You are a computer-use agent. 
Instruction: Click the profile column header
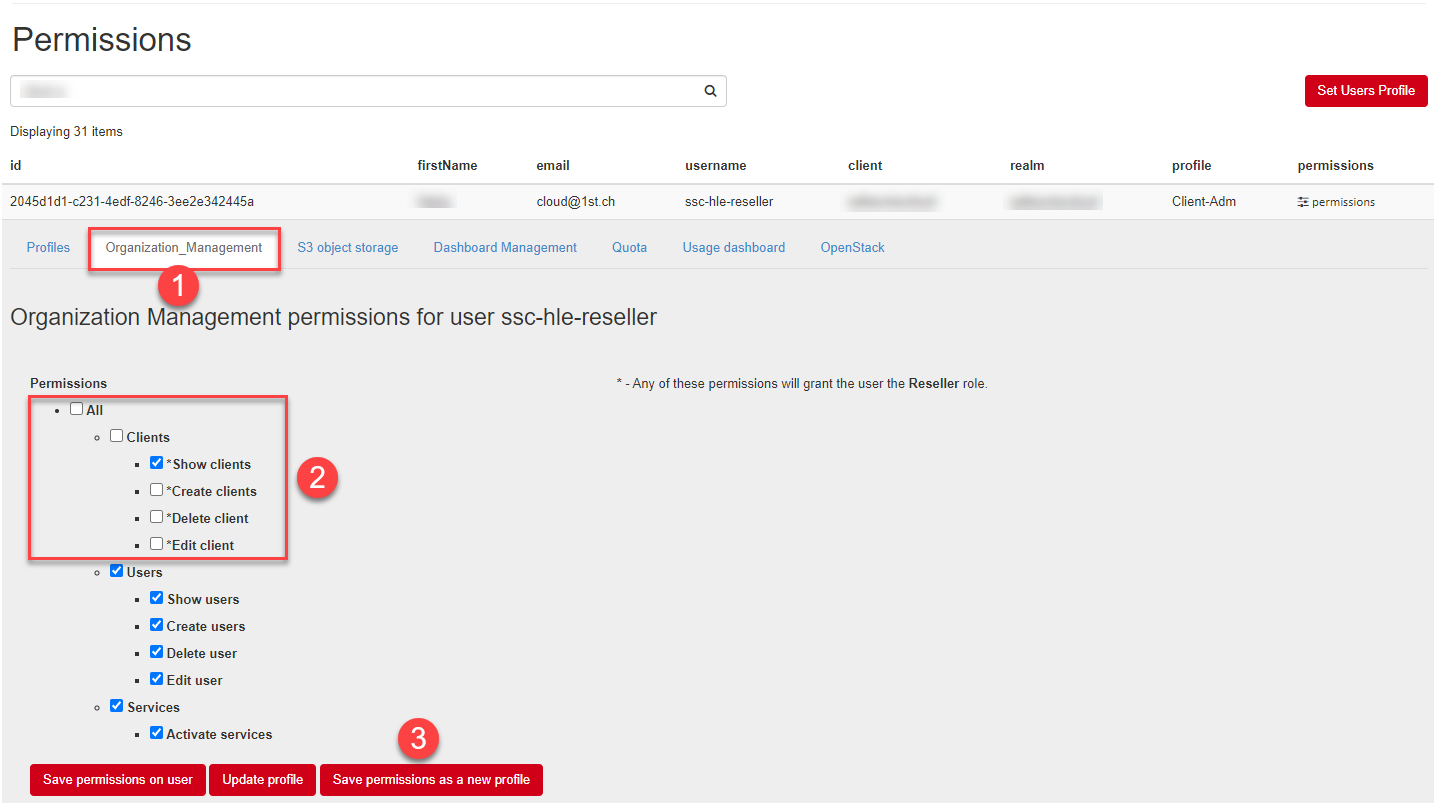[x=1192, y=166]
